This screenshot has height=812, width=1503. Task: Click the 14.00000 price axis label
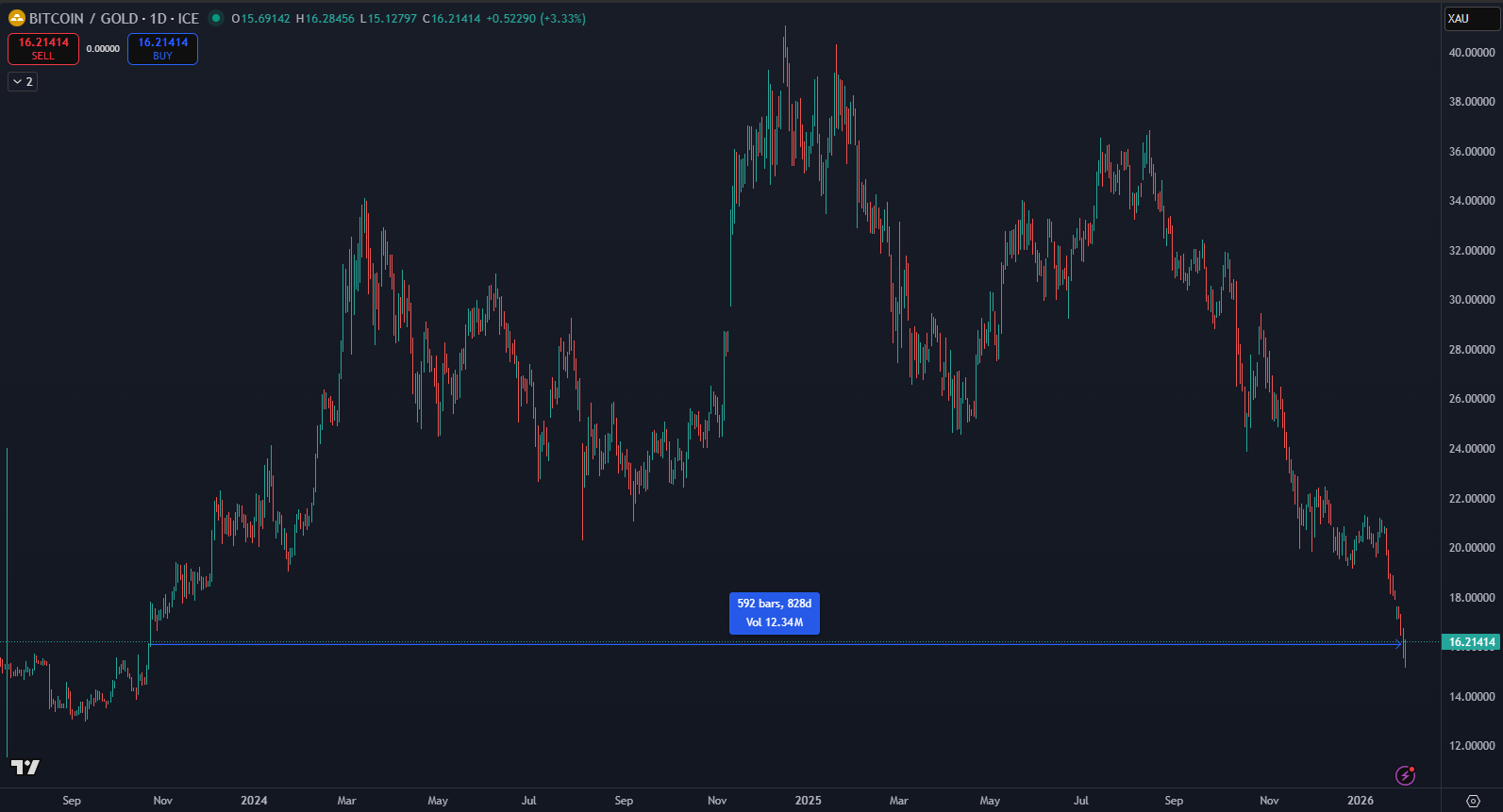coord(1472,697)
